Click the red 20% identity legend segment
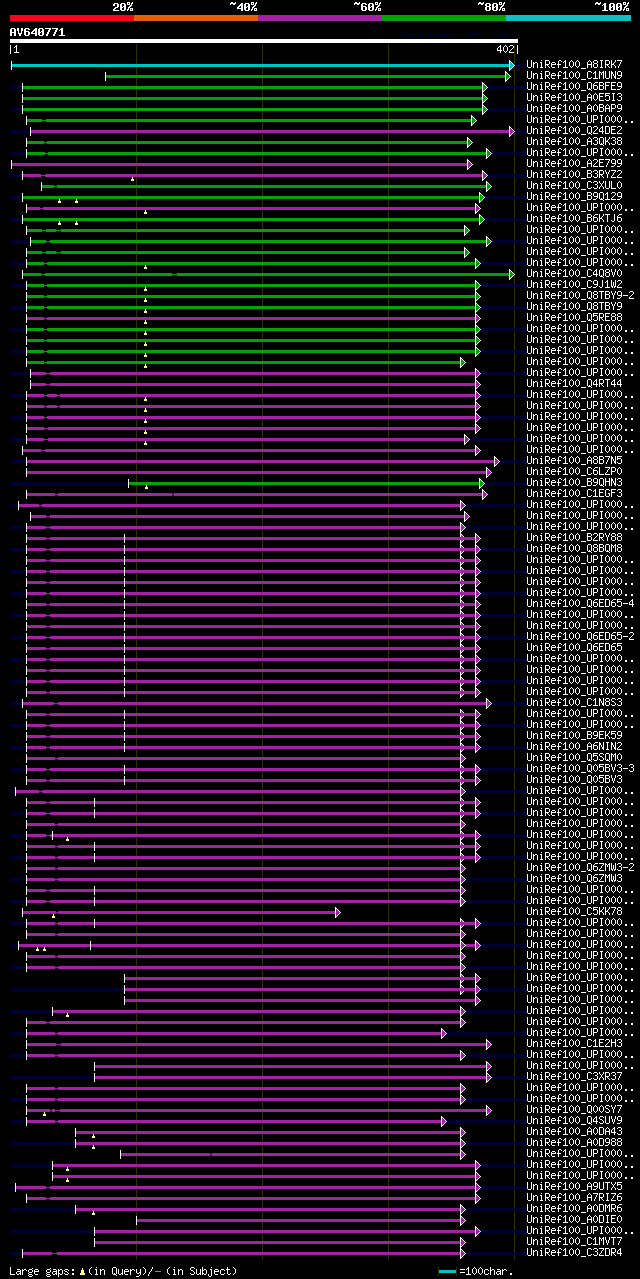640x1279 pixels. click(x=71, y=17)
